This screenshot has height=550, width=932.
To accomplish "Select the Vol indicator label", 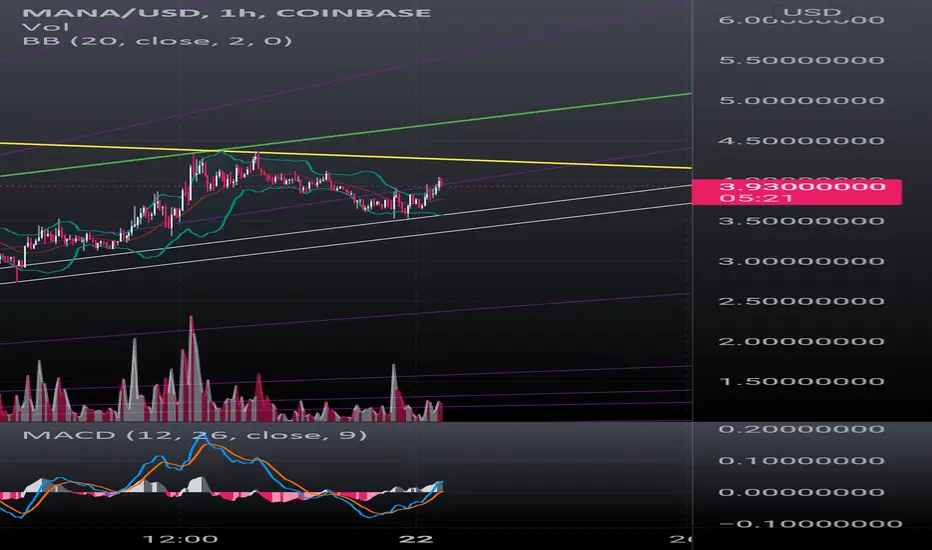I will (x=45, y=27).
